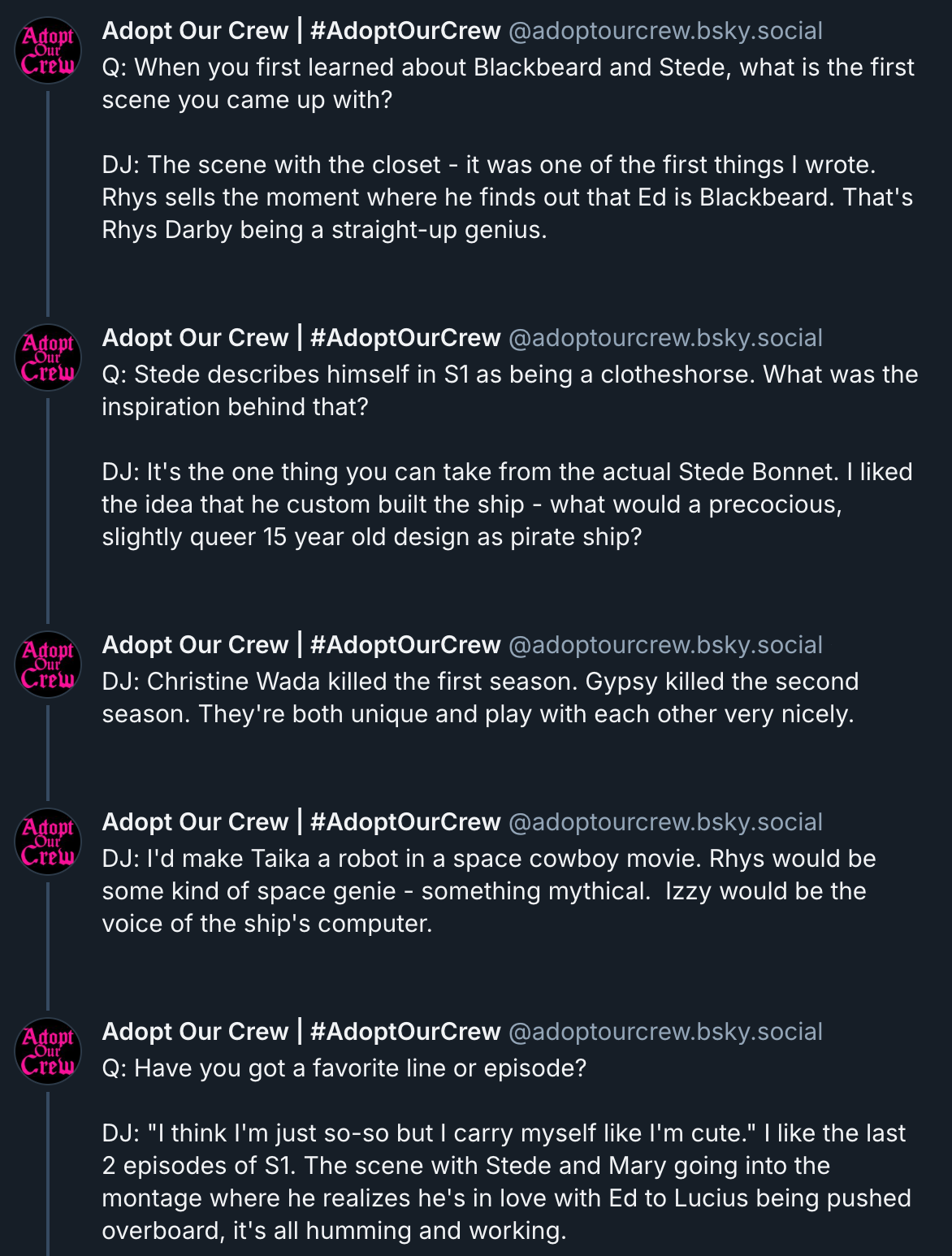Open the Adopt Our Crew name on the favorite line post
This screenshot has height=1256, width=952.
tap(301, 1032)
